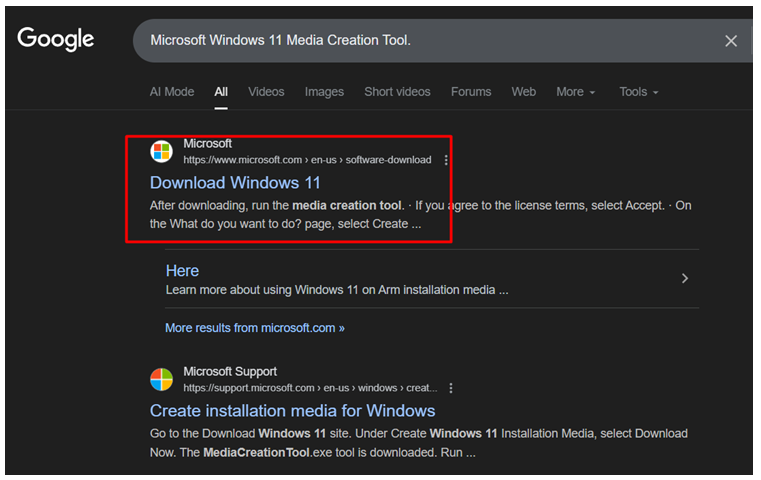Screen dimensions: 761x480
Task: Switch to the Images tab
Action: (x=324, y=92)
